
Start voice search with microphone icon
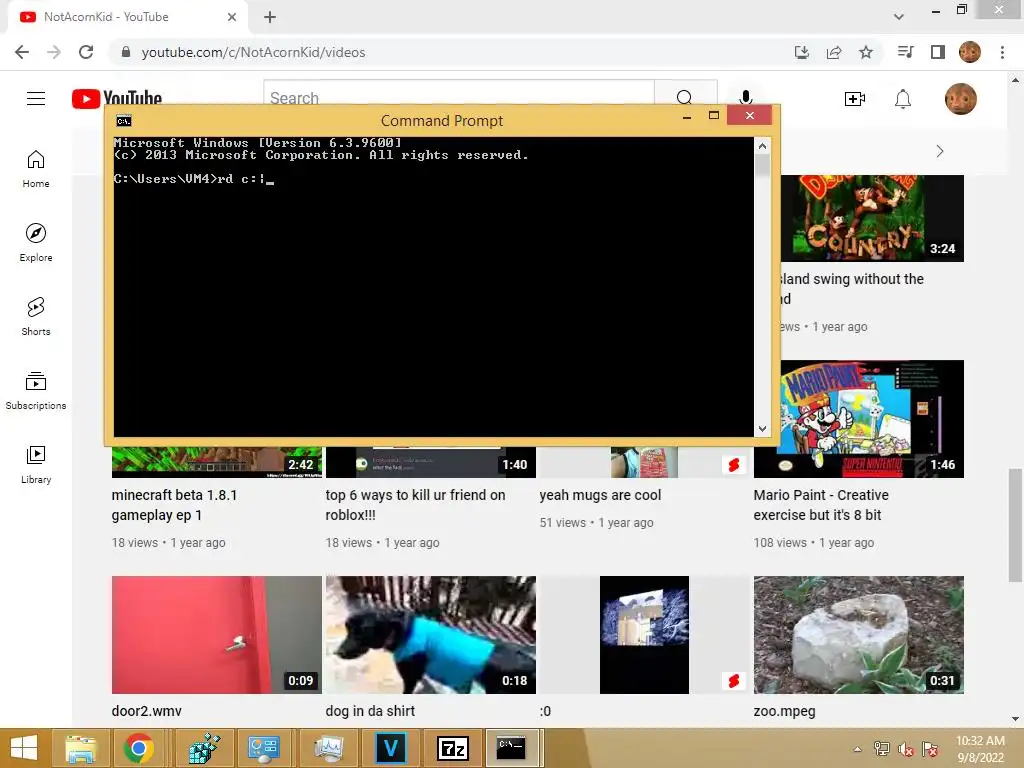pos(745,98)
